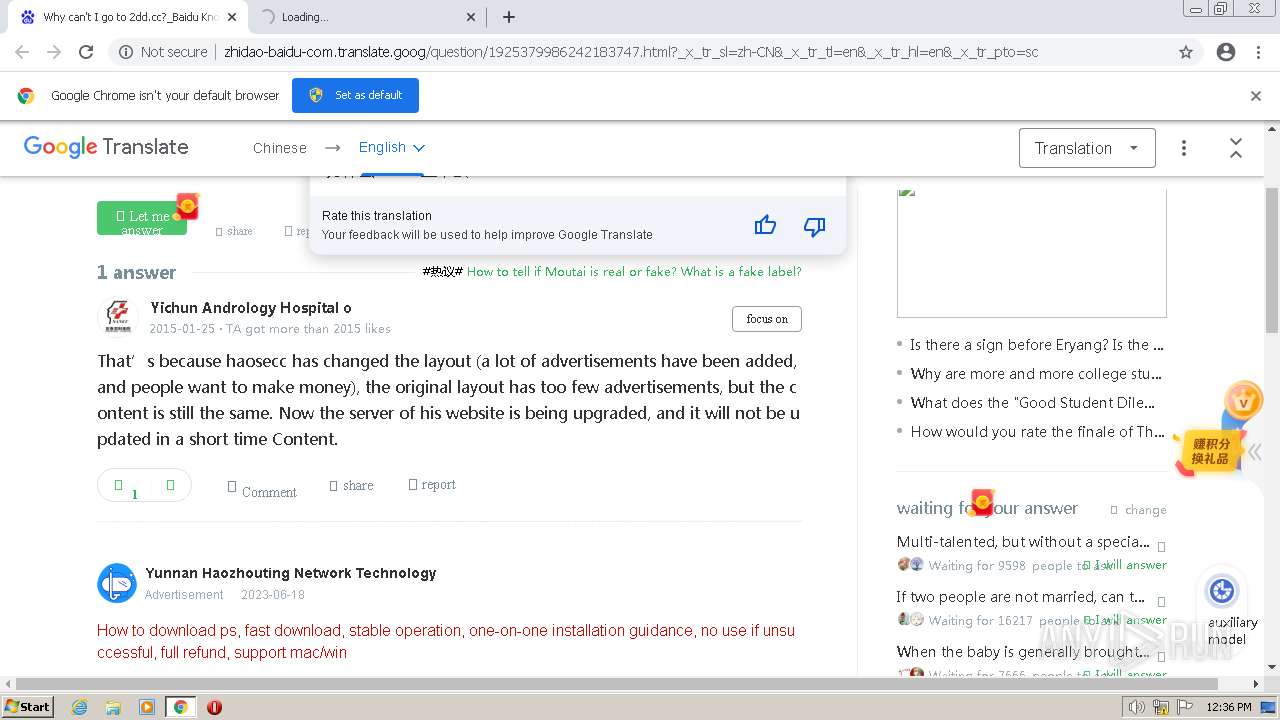
Task: Click the thumbs down translation rating icon
Action: pos(815,226)
